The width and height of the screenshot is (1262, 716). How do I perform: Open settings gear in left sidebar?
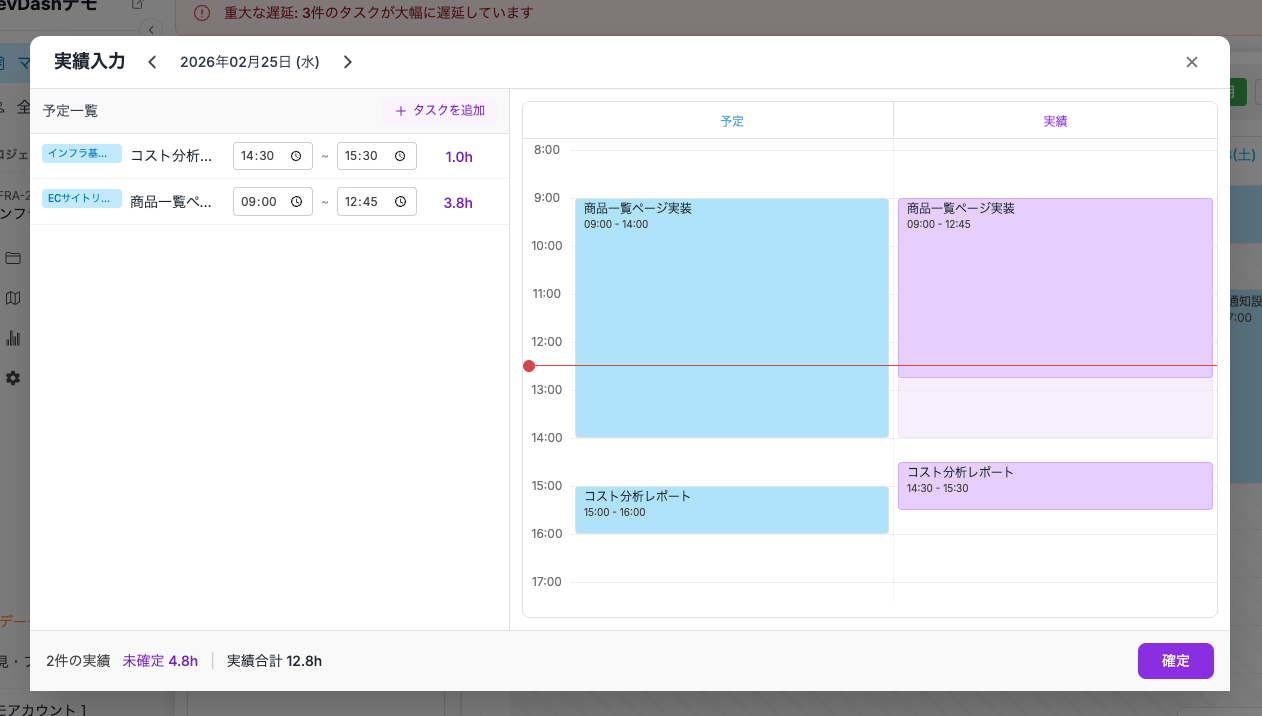(x=13, y=378)
